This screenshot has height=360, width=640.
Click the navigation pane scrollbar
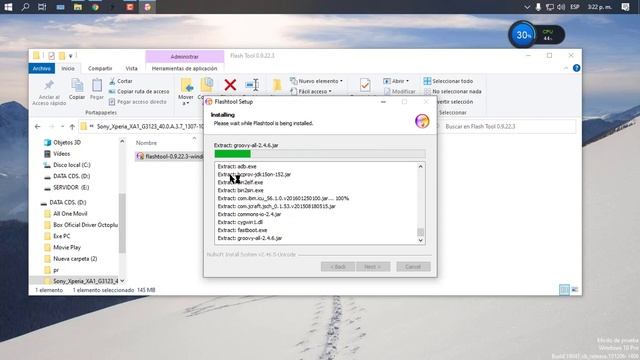tap(122, 222)
